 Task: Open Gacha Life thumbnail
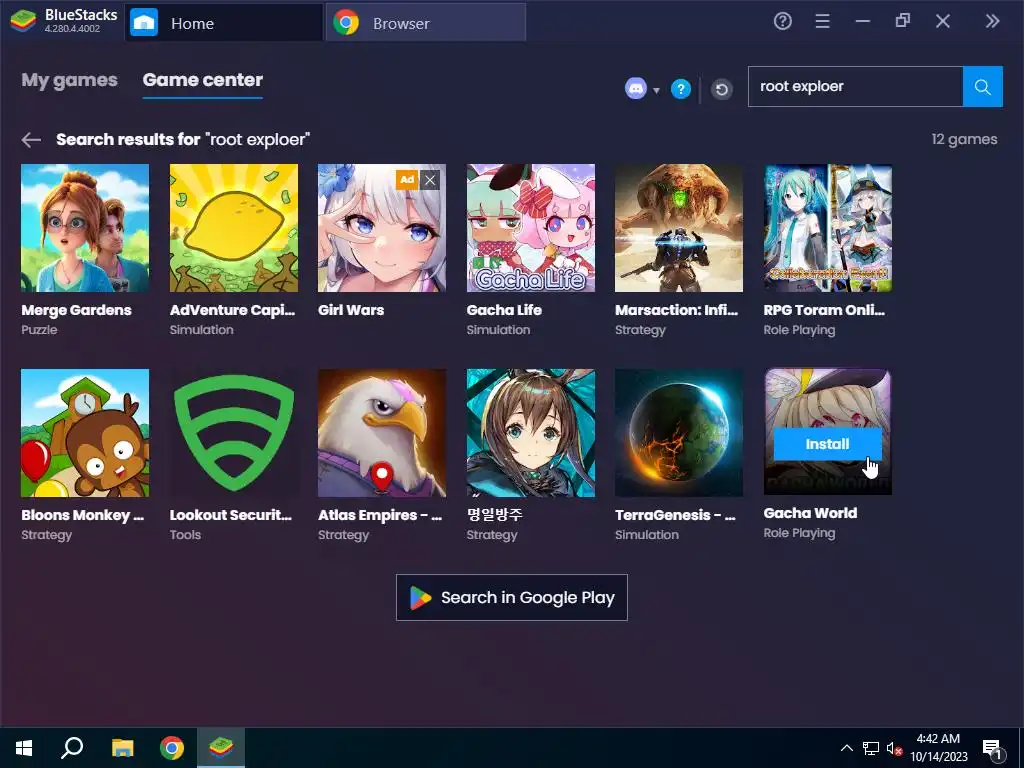pos(531,228)
